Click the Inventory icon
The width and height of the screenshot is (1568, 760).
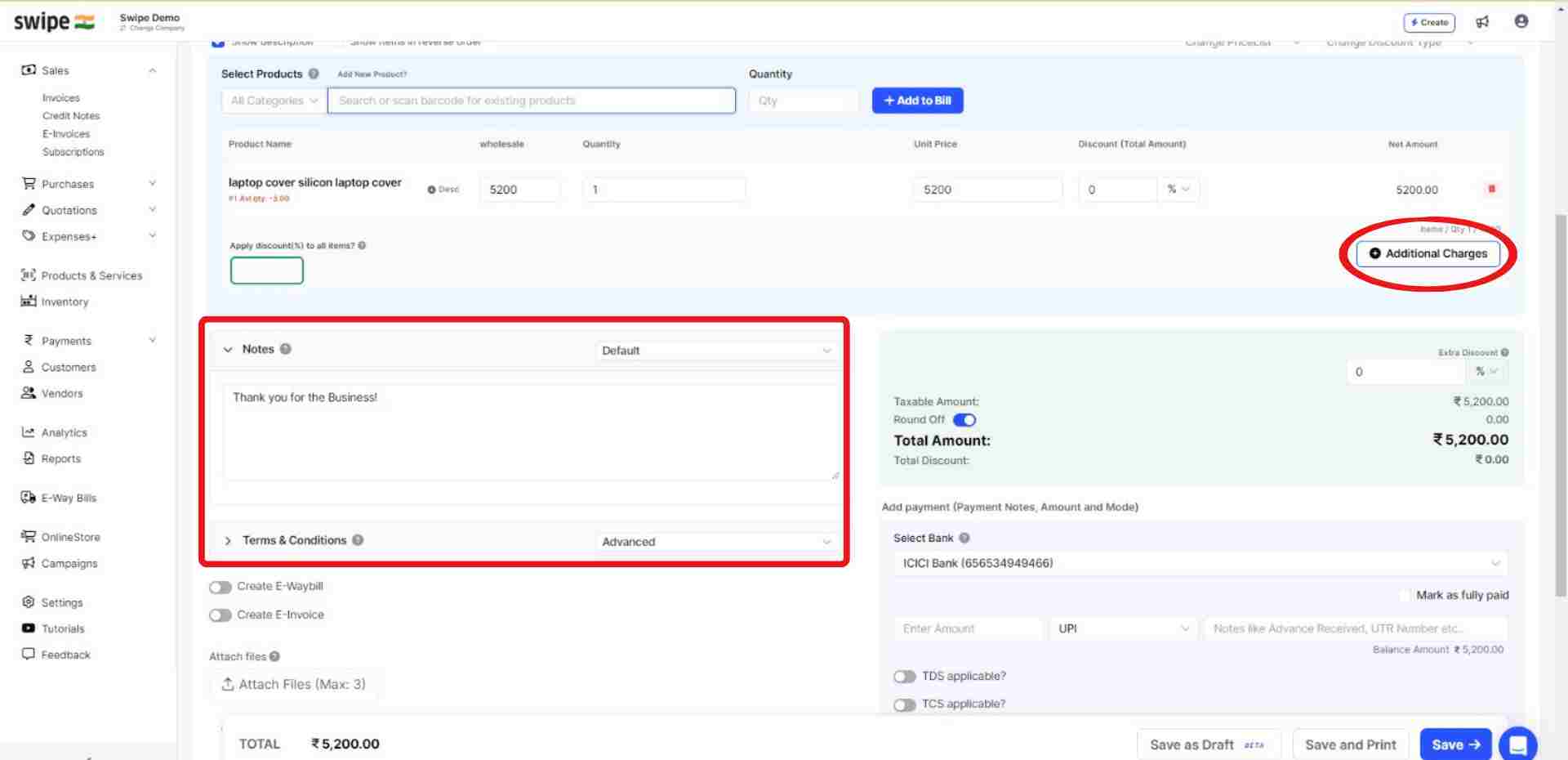[29, 302]
